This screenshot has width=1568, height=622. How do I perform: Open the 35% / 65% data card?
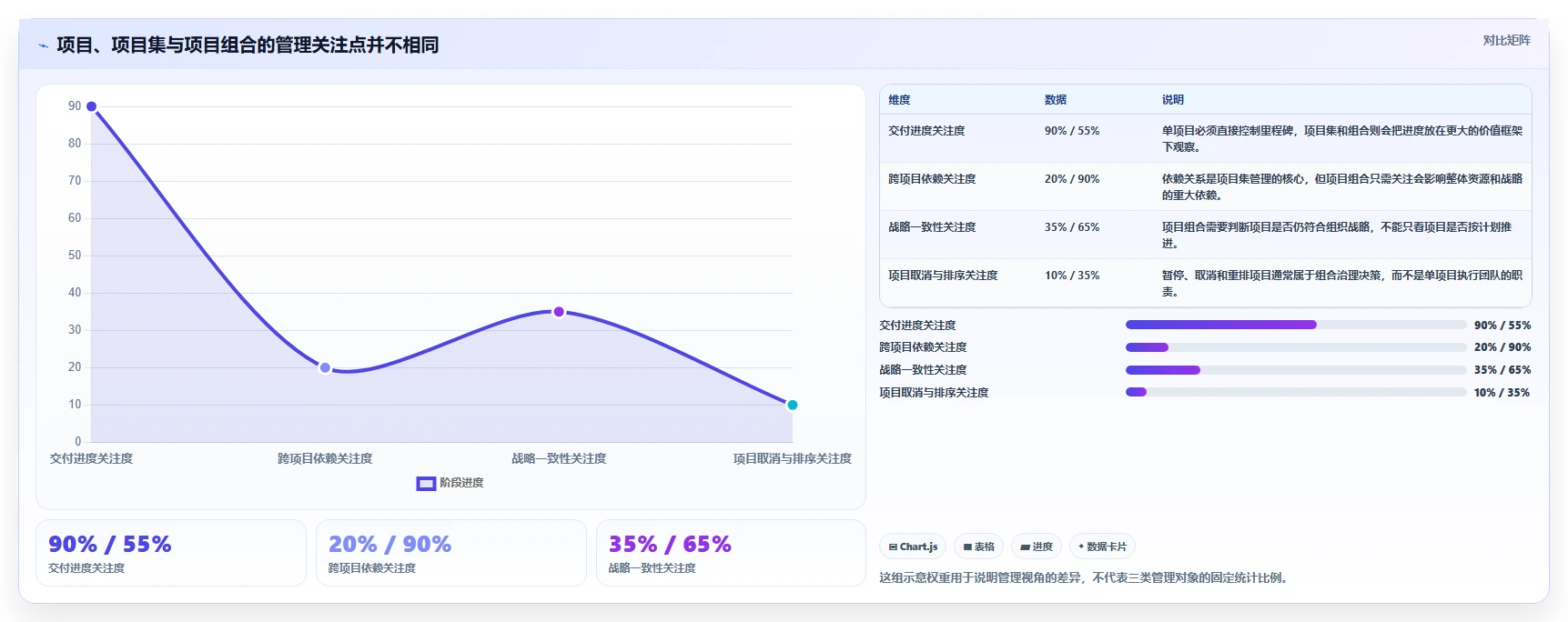tap(731, 553)
